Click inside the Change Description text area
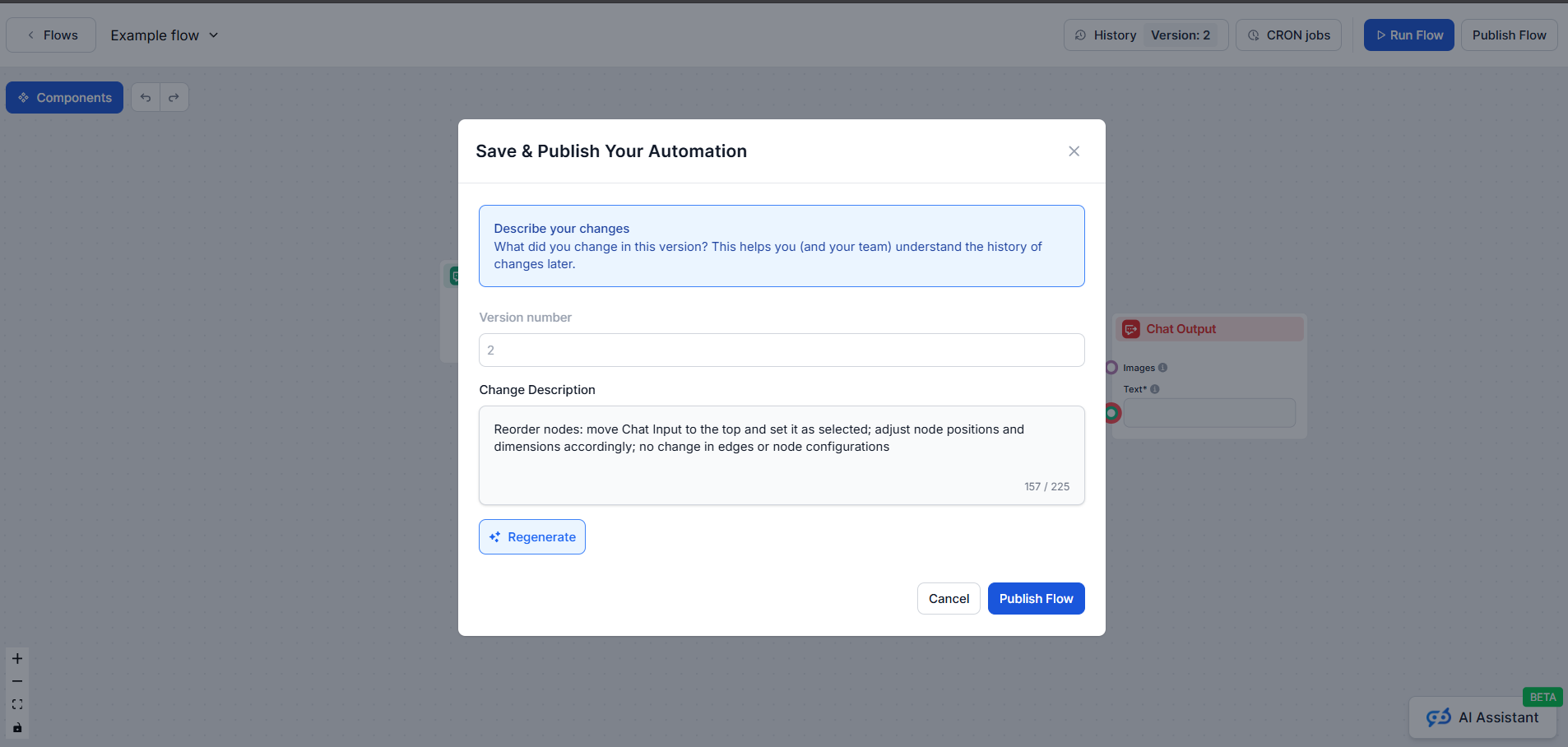Viewport: 1568px width, 747px height. click(780, 455)
